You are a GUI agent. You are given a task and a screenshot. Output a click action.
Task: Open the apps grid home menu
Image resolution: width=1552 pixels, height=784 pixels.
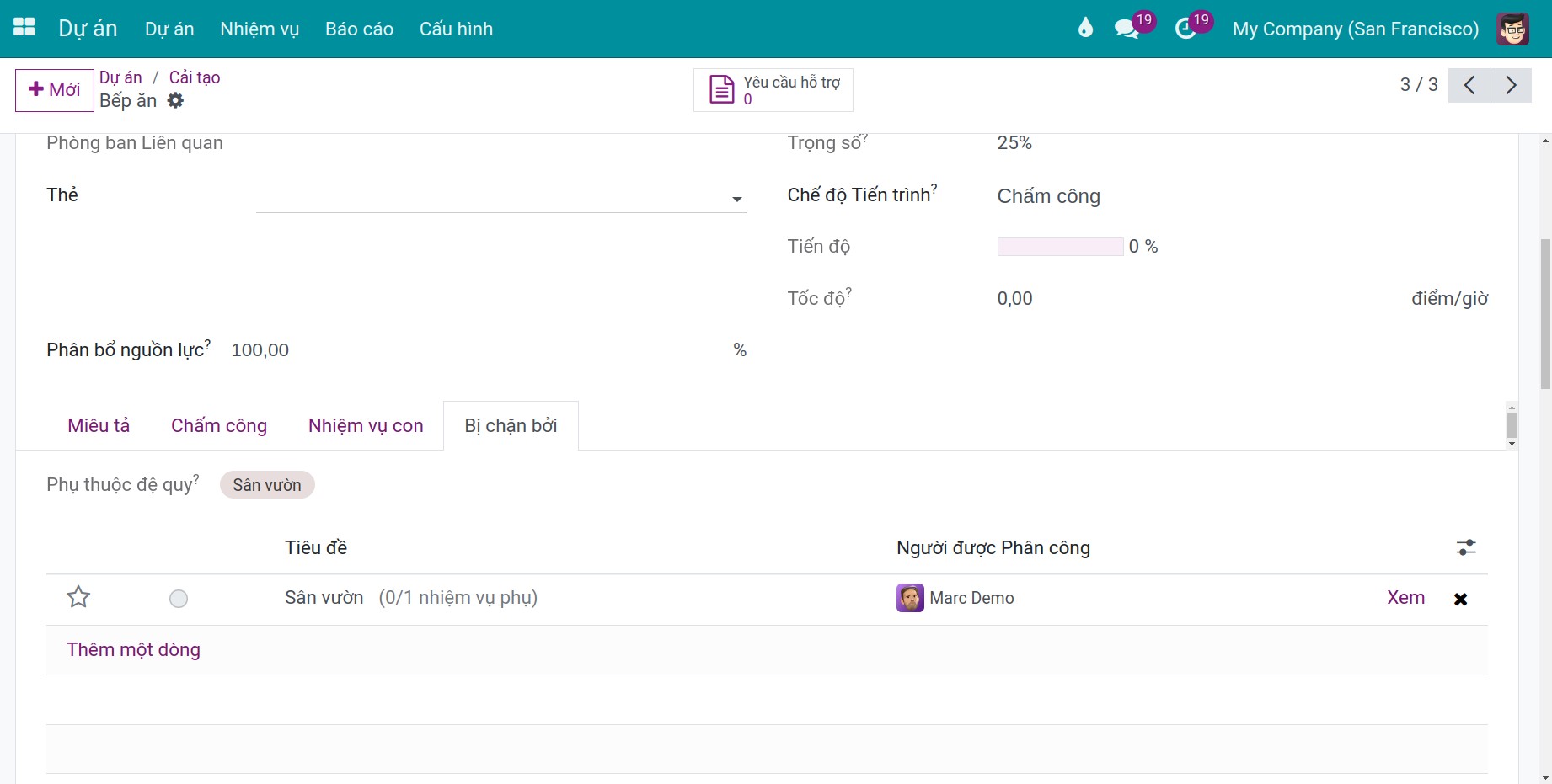24,28
